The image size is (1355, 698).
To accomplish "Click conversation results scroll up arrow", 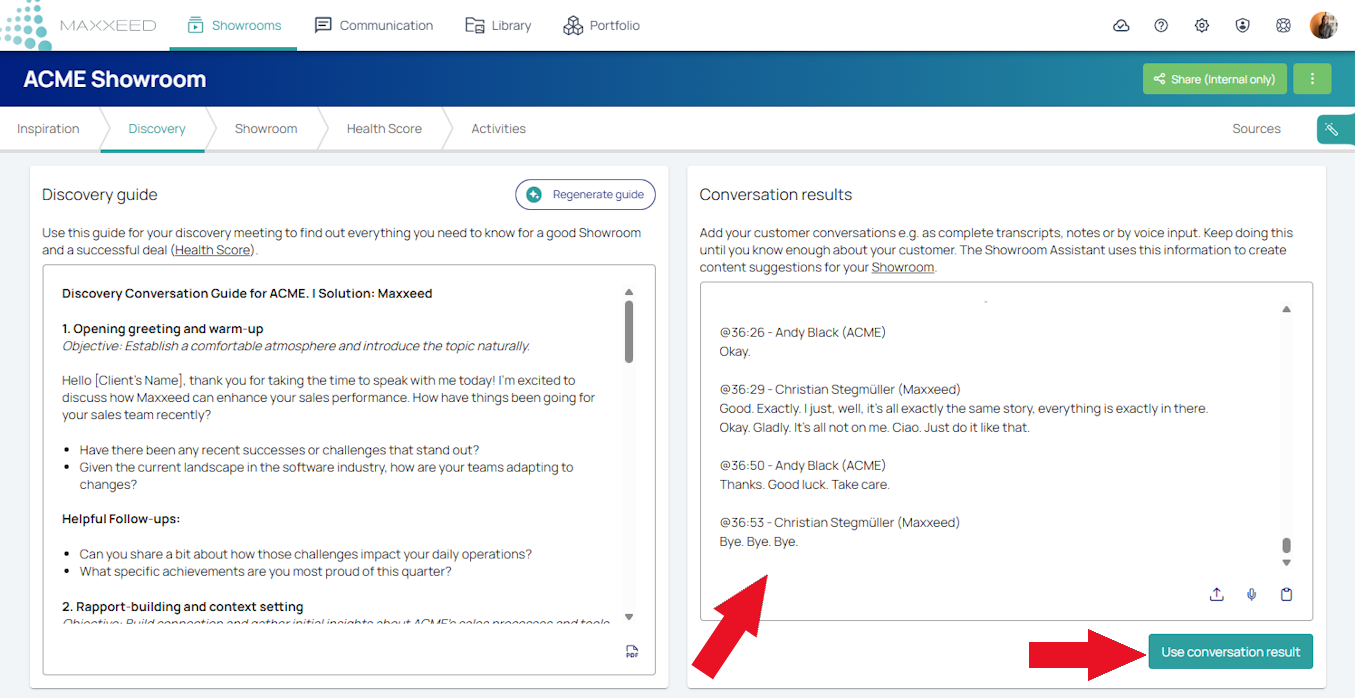I will coord(1287,309).
